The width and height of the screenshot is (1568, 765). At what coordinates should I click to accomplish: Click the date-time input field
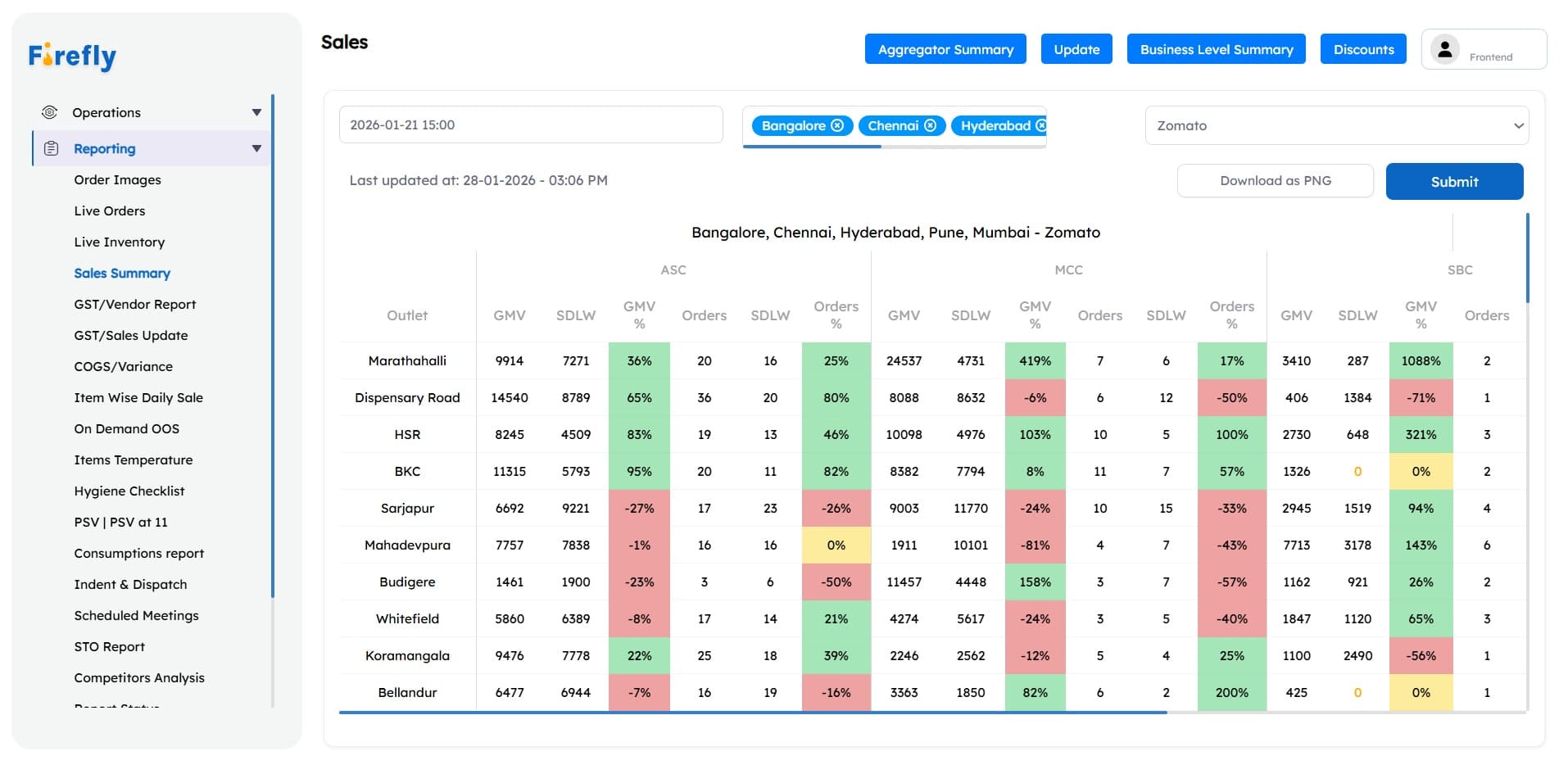tap(530, 124)
